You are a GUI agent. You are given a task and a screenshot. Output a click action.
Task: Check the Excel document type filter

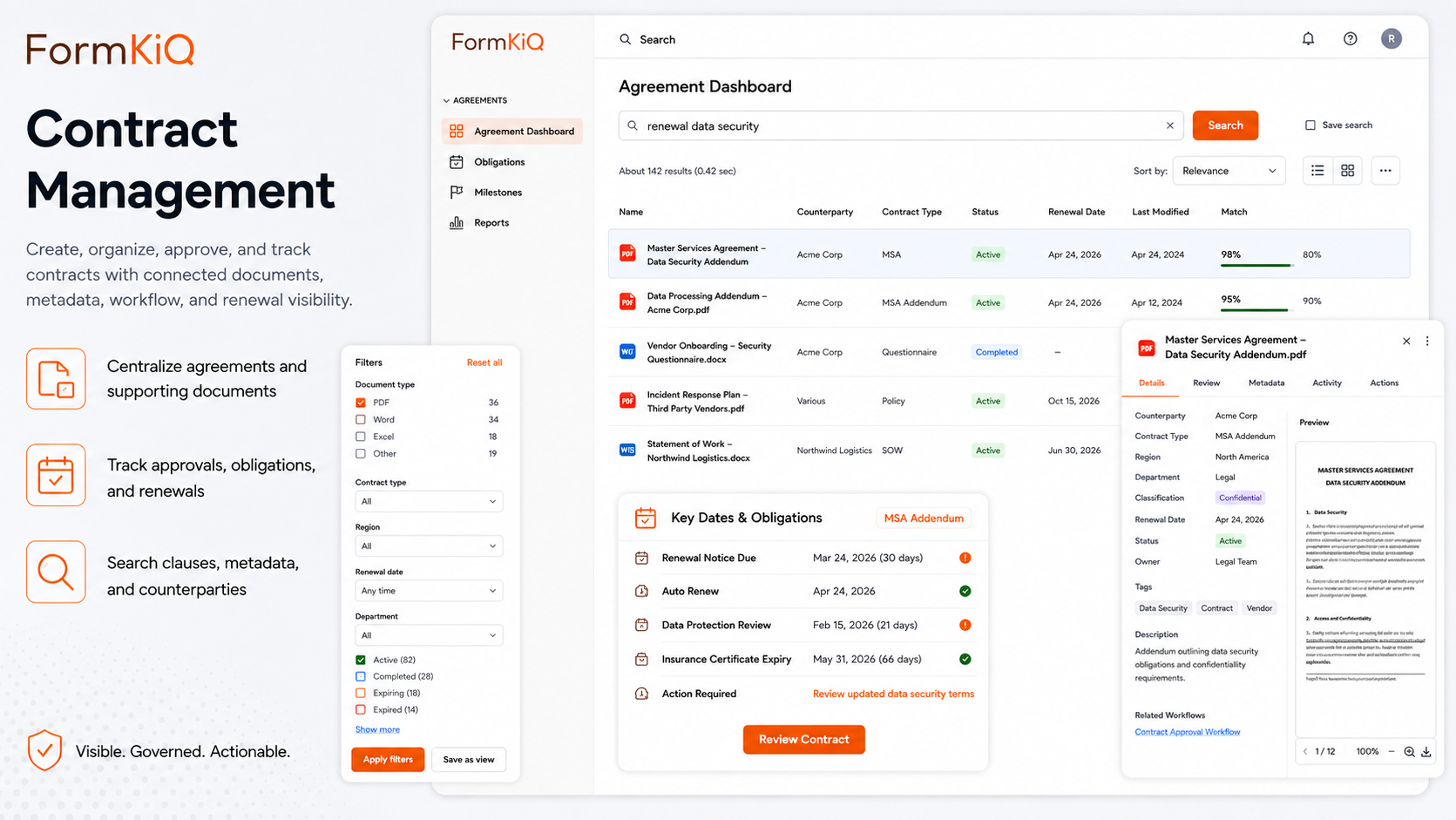coord(361,437)
